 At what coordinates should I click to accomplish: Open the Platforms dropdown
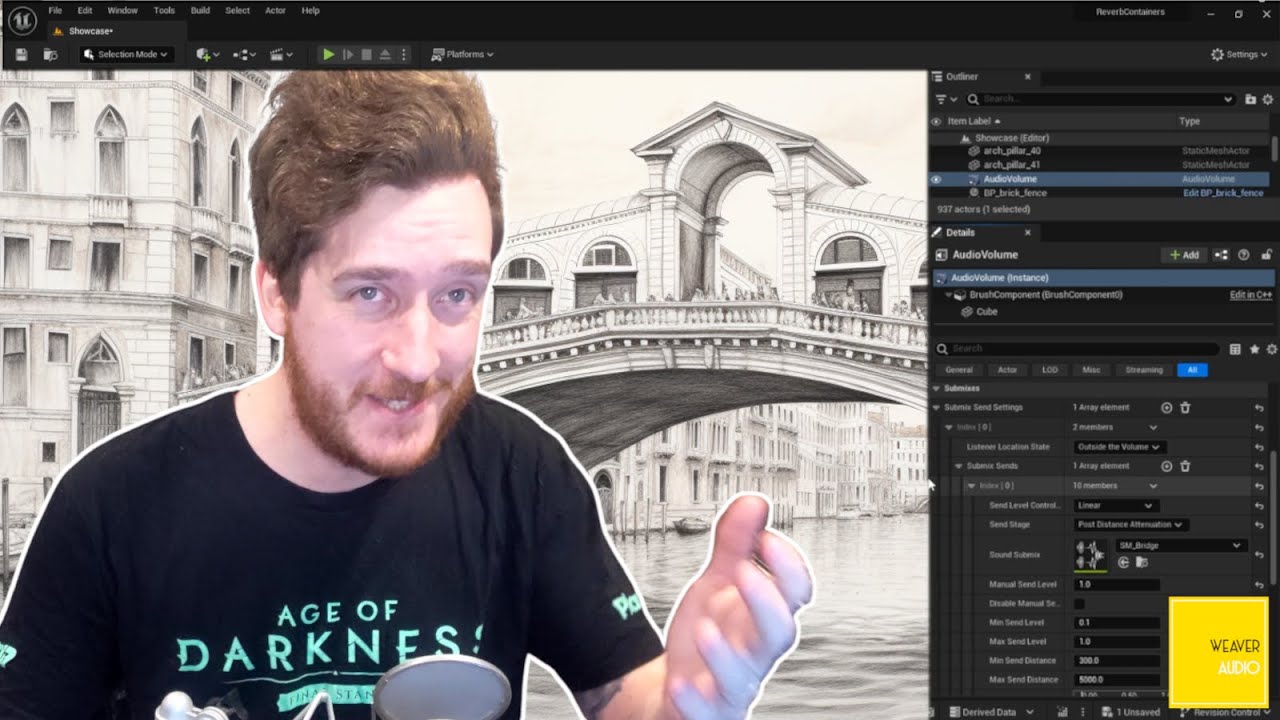coord(463,54)
